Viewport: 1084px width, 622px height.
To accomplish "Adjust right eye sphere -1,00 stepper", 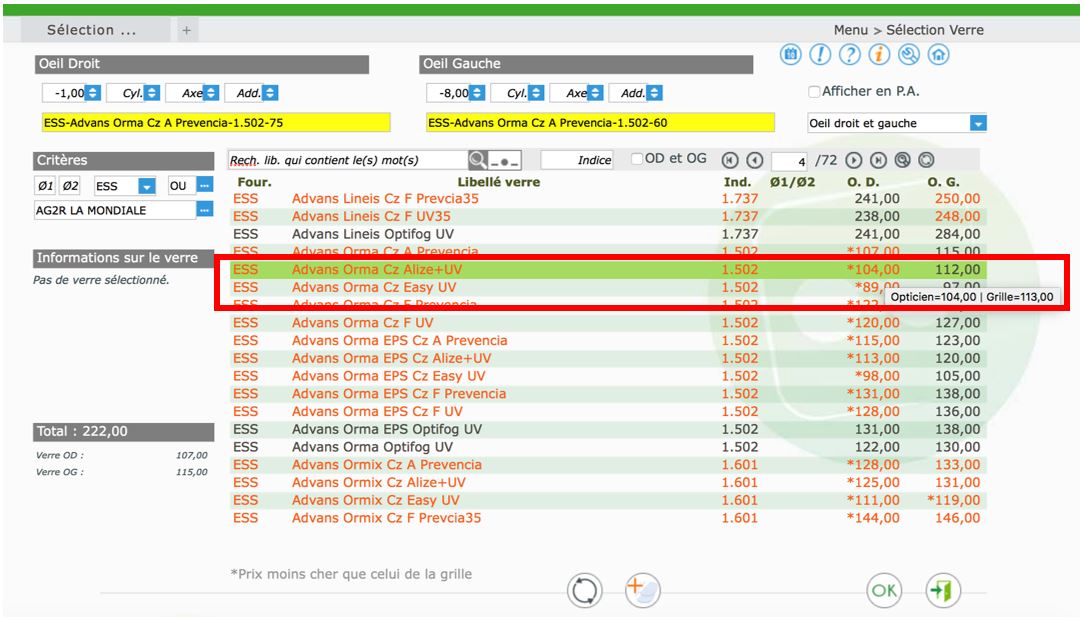I will point(93,93).
